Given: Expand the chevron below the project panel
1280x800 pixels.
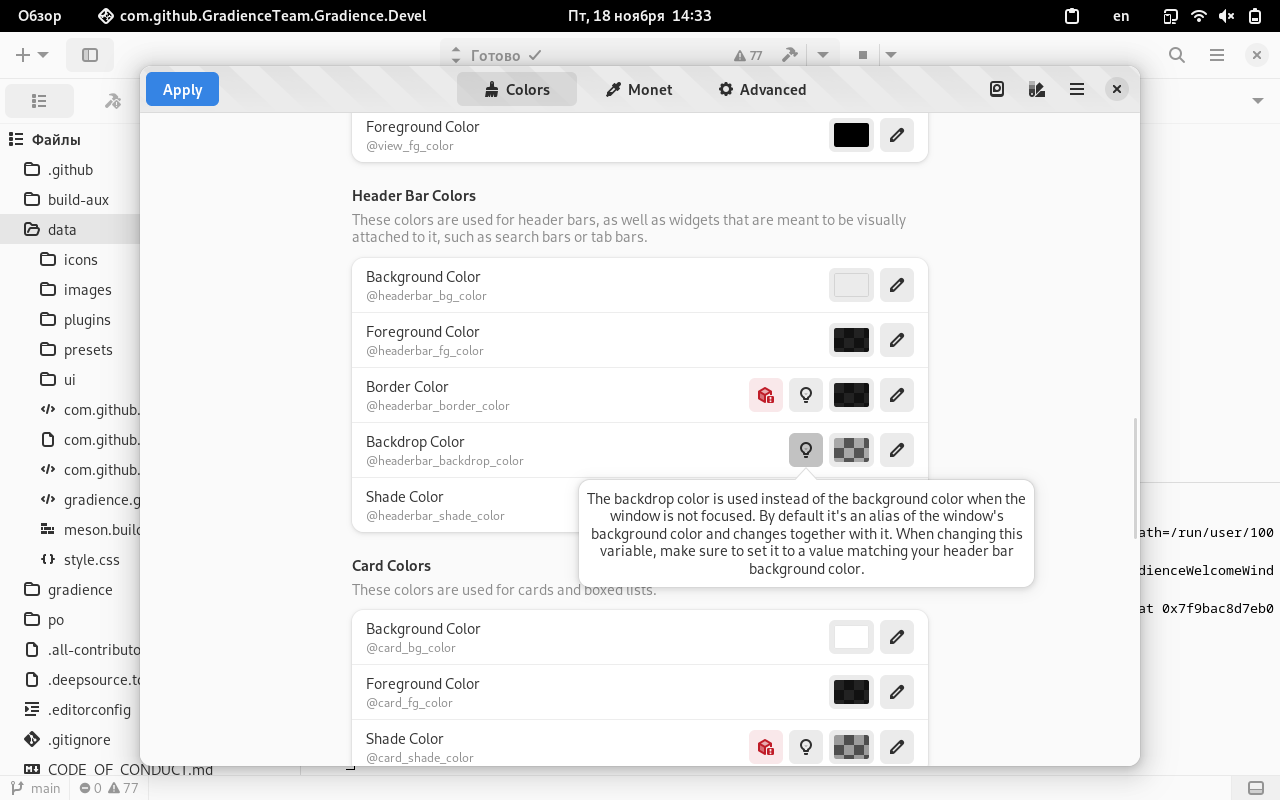Looking at the screenshot, I should tap(1258, 100).
